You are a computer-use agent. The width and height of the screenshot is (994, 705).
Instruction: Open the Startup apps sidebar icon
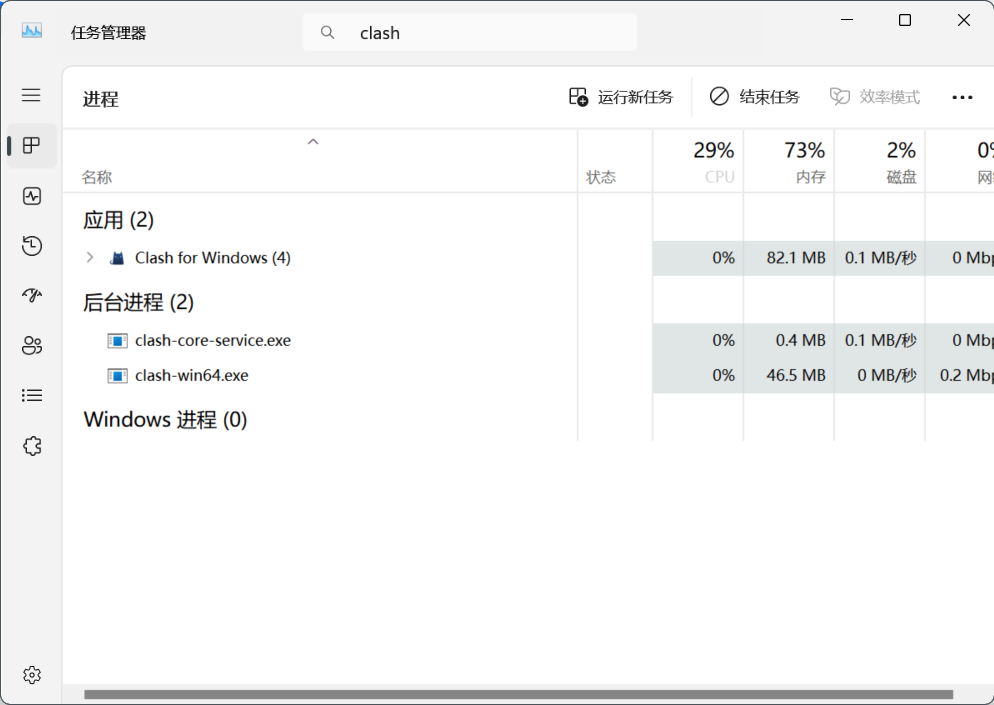point(32,295)
